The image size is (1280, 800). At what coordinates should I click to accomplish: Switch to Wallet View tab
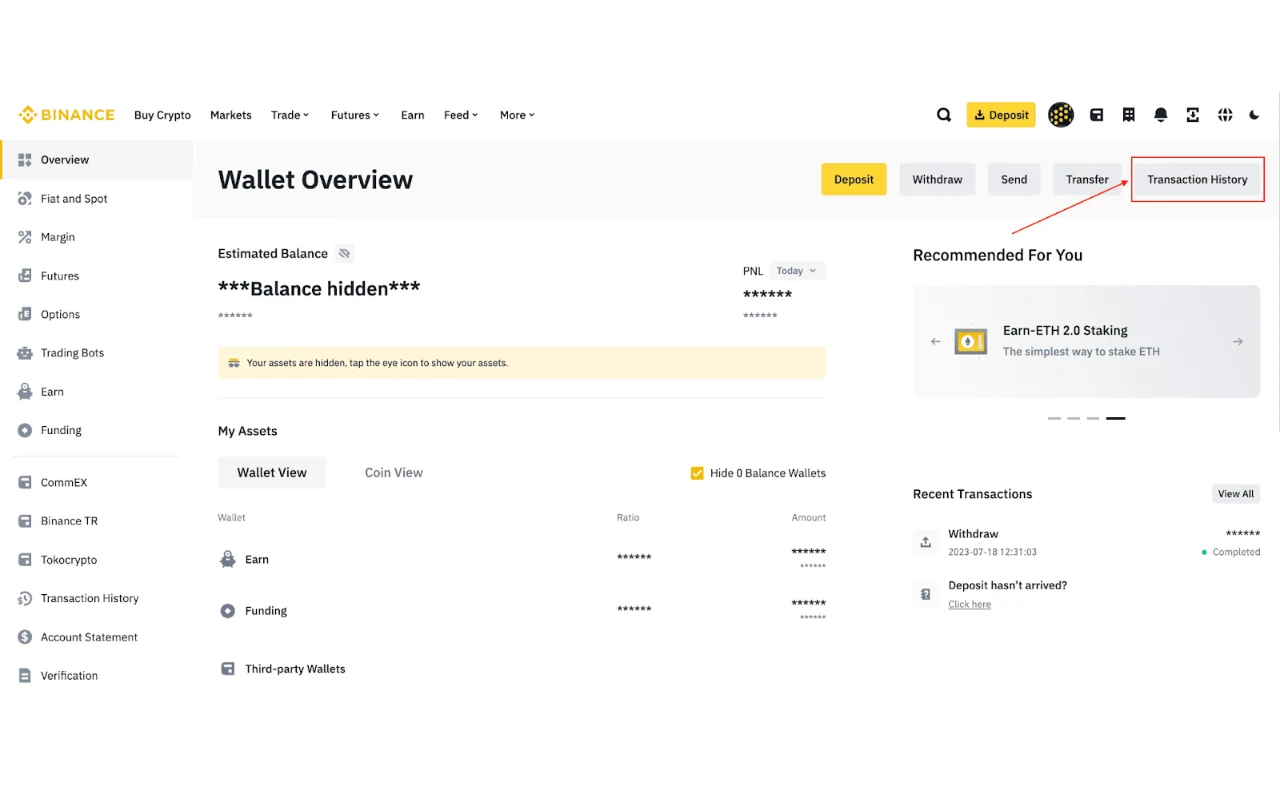(x=272, y=473)
